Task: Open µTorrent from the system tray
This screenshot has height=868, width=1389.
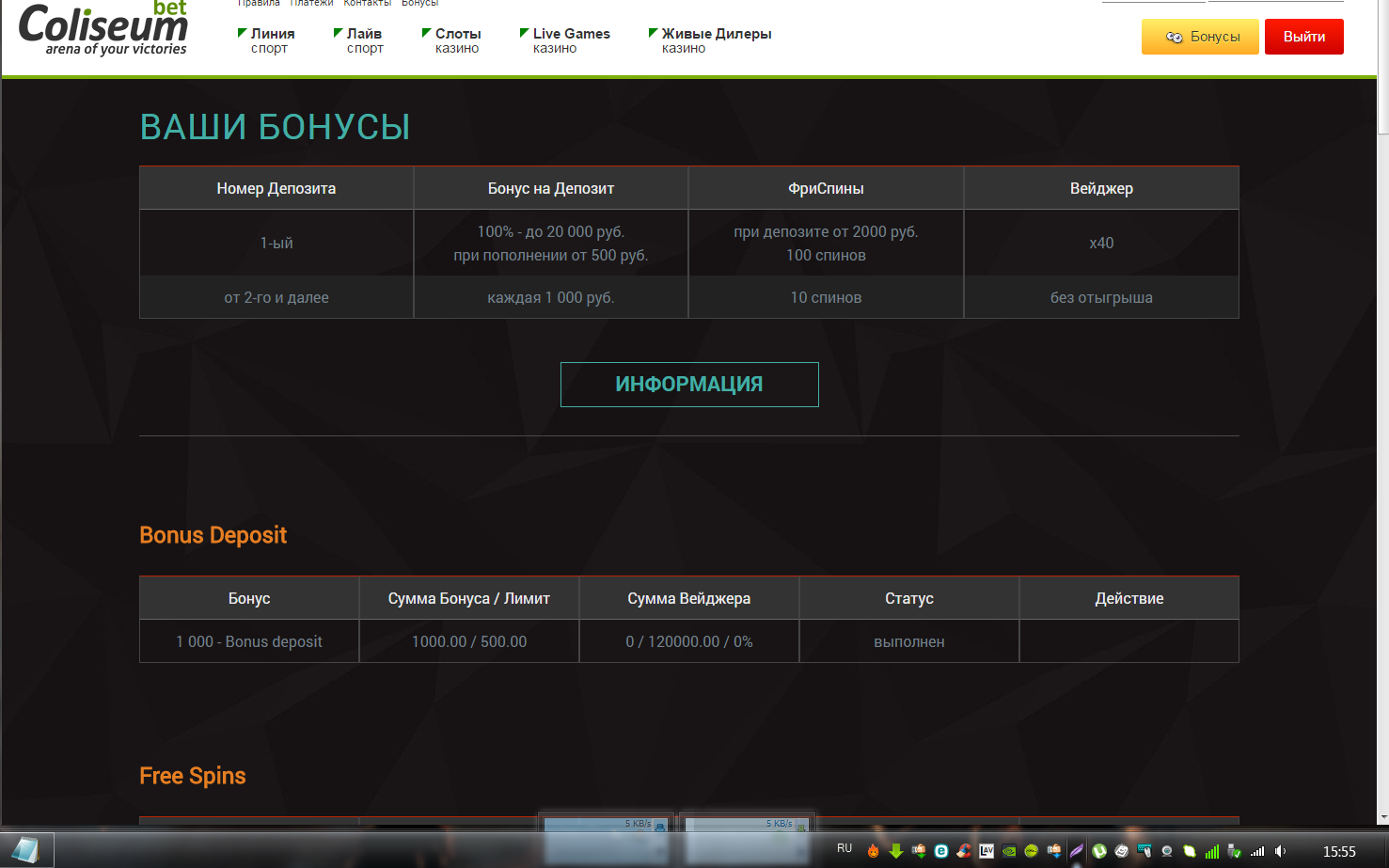Action: pyautogui.click(x=1099, y=851)
